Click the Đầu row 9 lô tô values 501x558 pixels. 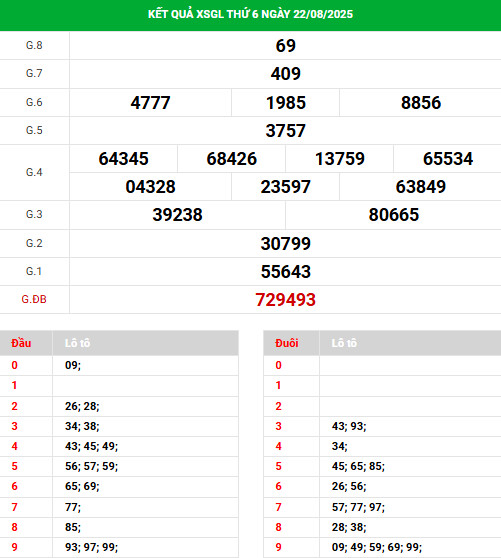pyautogui.click(x=91, y=547)
